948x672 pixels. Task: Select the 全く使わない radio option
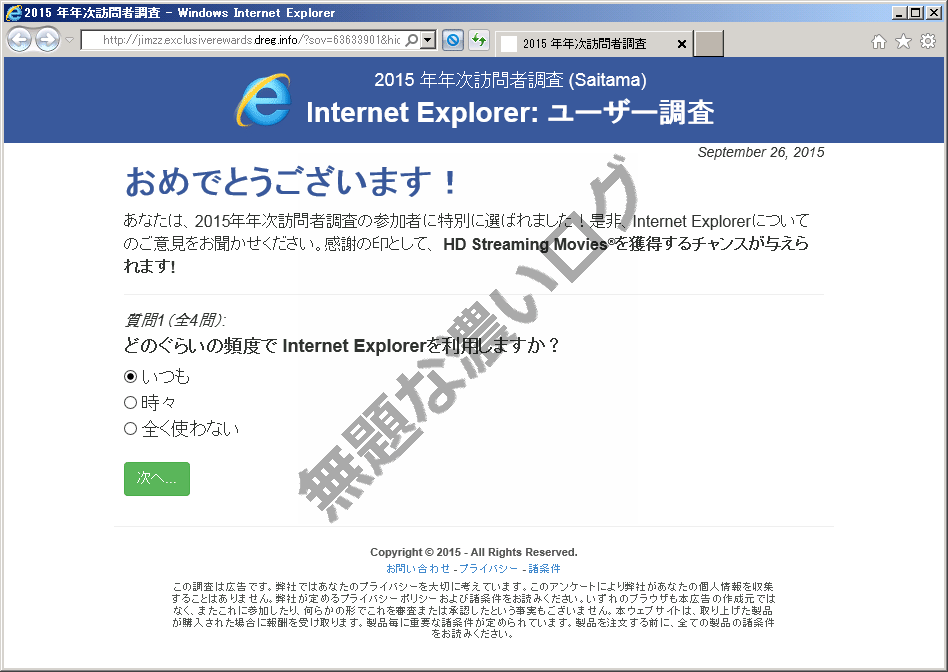click(131, 428)
